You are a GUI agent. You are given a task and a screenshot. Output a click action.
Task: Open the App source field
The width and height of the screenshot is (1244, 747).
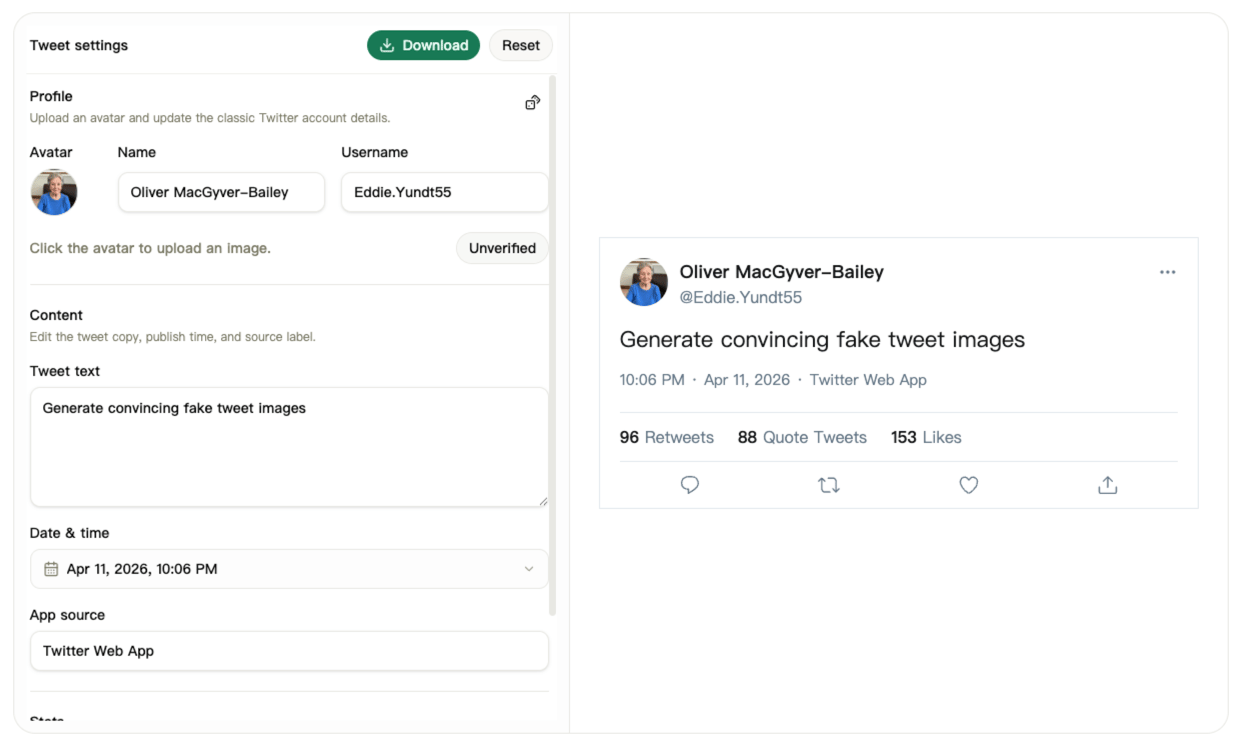pyautogui.click(x=289, y=651)
